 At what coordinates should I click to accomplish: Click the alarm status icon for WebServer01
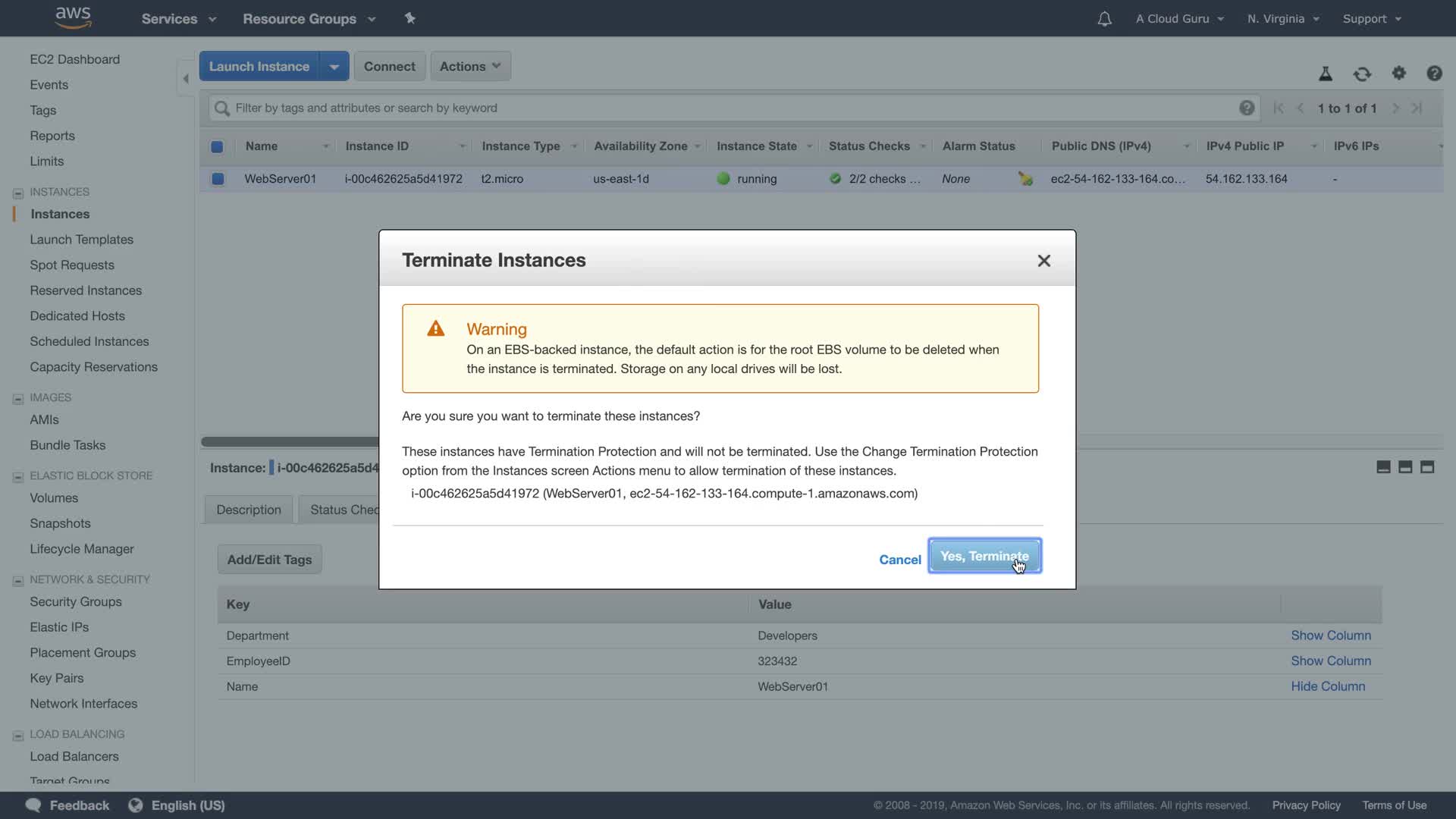click(x=1025, y=179)
